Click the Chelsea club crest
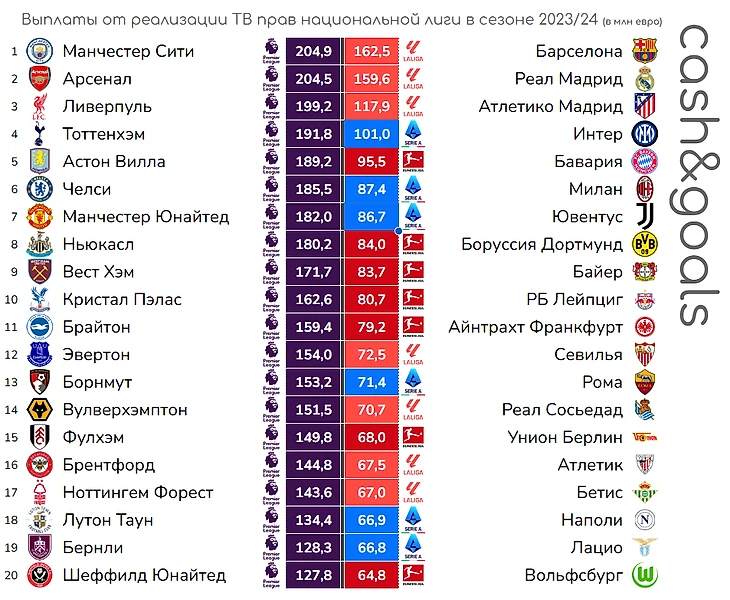The width and height of the screenshot is (730, 600). 39,189
